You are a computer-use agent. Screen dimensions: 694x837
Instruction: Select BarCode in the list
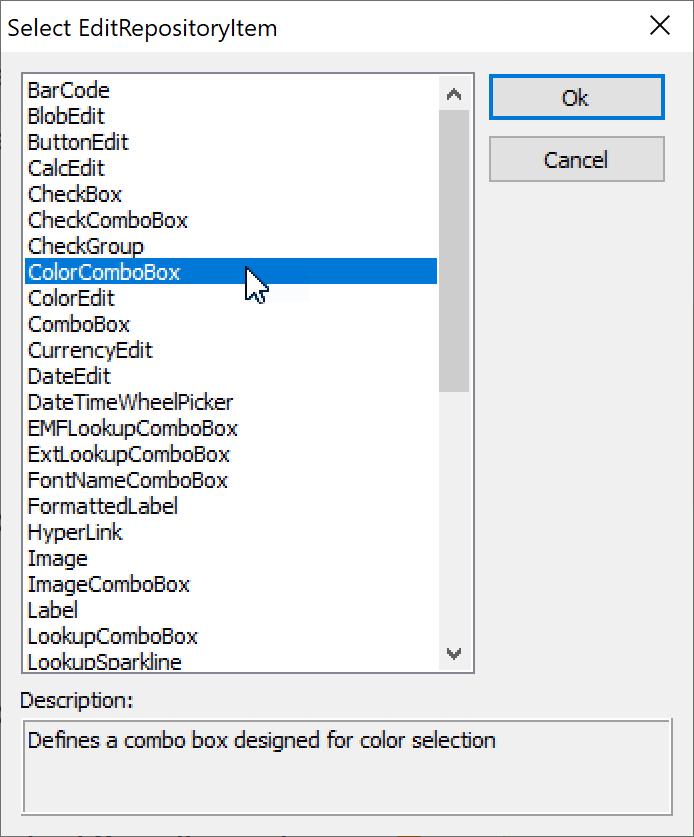point(69,91)
